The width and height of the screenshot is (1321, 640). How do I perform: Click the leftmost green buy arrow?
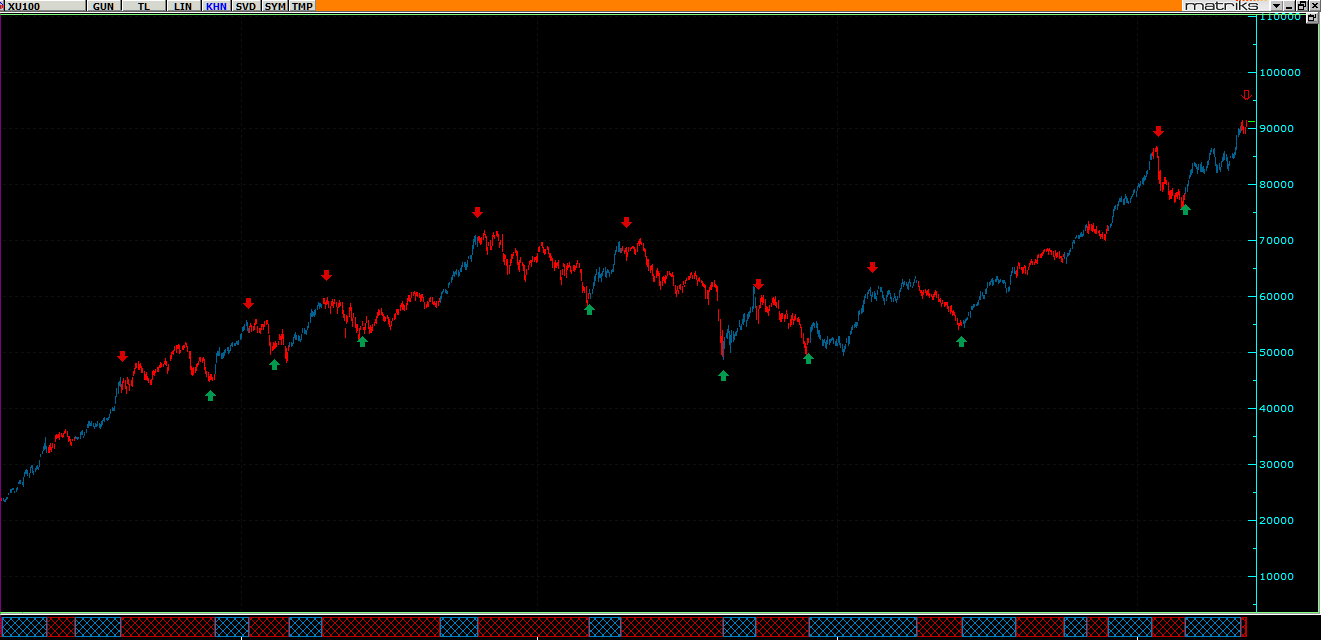pyautogui.click(x=210, y=396)
